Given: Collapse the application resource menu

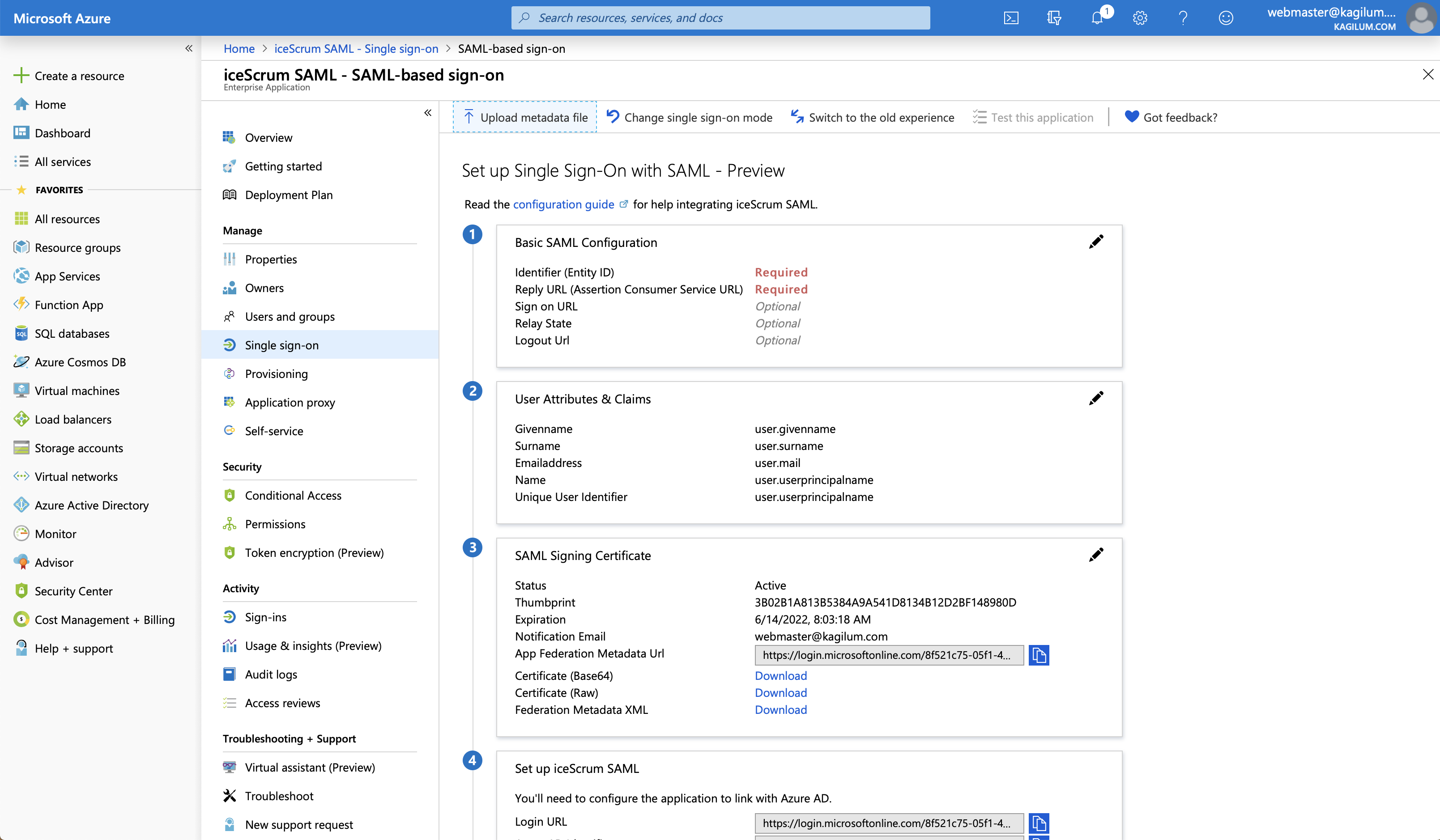Looking at the screenshot, I should click(x=427, y=113).
